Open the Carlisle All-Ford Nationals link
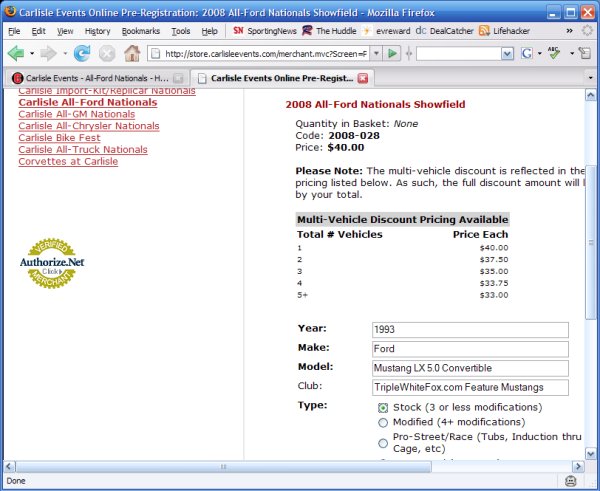The height and width of the screenshot is (491, 600). click(x=88, y=102)
